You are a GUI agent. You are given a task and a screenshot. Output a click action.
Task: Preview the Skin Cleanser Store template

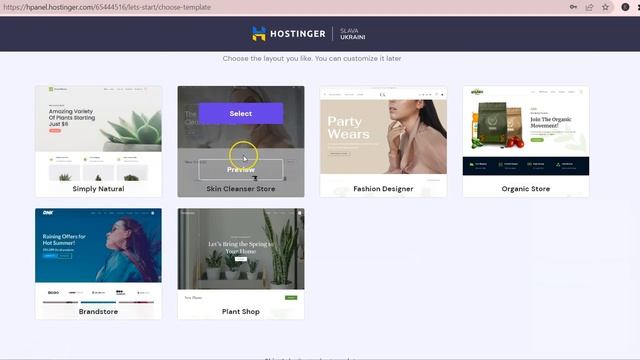241,169
